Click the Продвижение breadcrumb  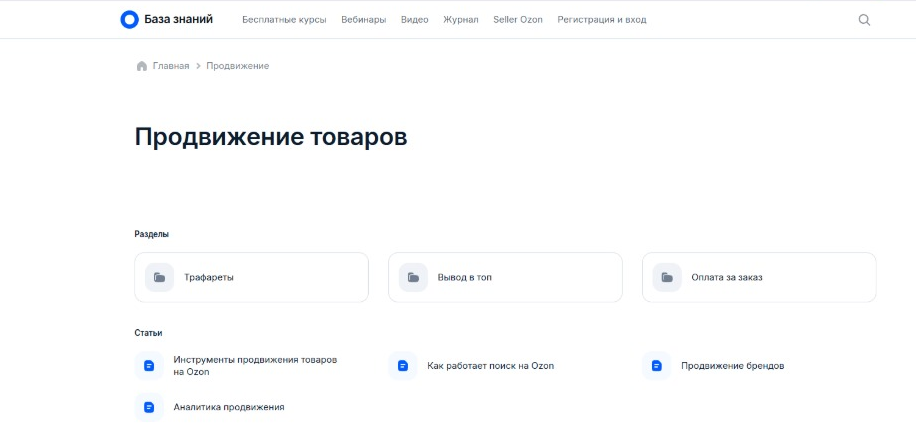pyautogui.click(x=238, y=66)
